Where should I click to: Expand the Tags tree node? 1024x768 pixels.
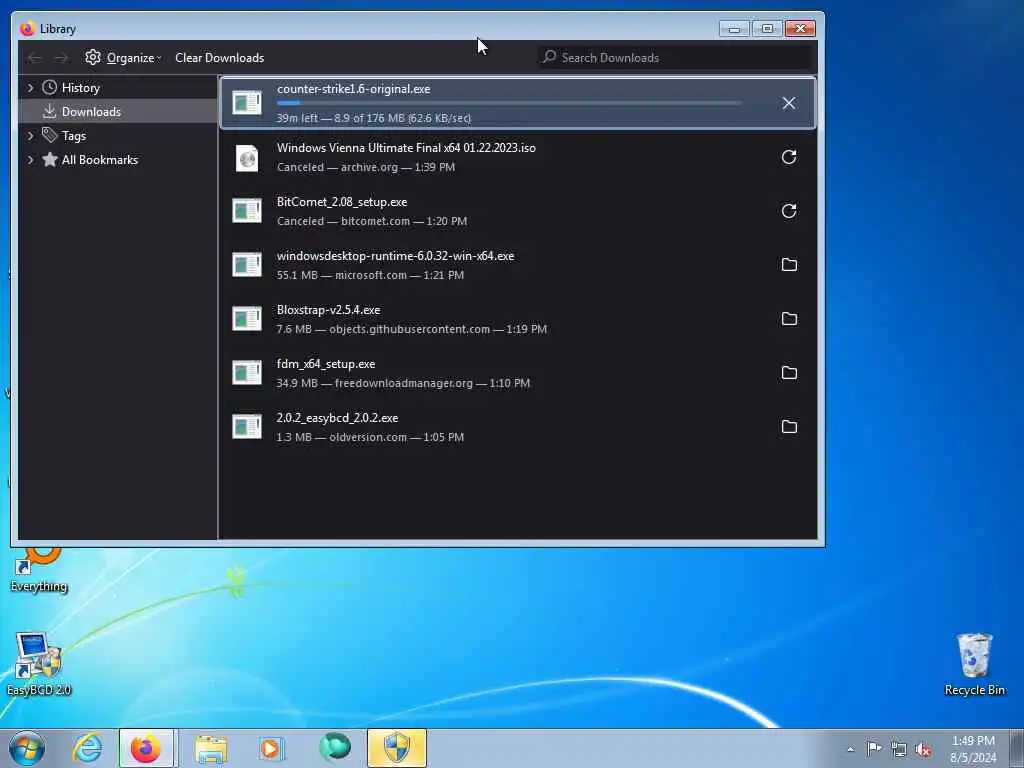point(30,136)
